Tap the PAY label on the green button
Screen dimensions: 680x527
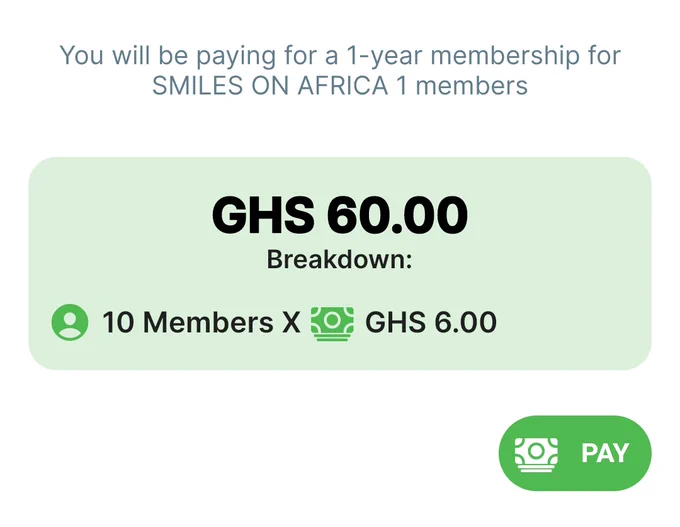[605, 453]
